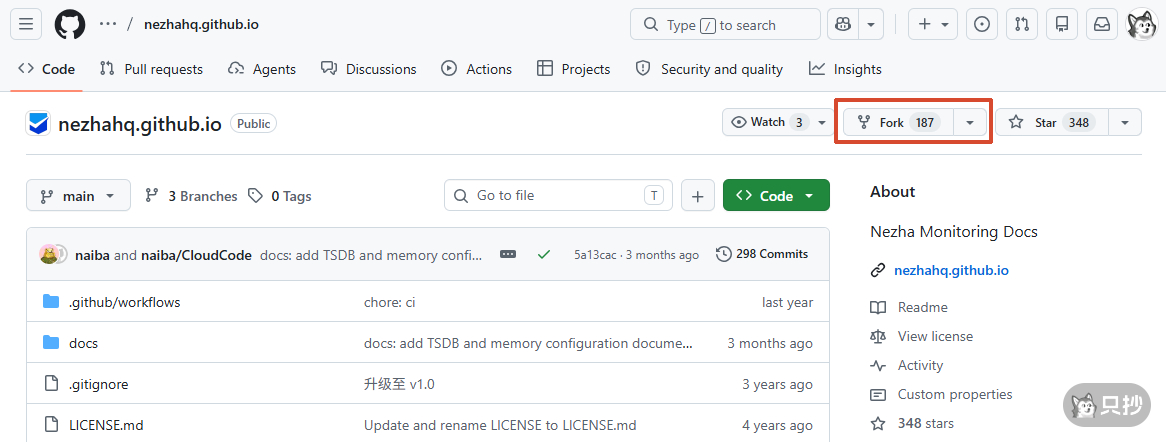Open .gitignore file

[99, 384]
